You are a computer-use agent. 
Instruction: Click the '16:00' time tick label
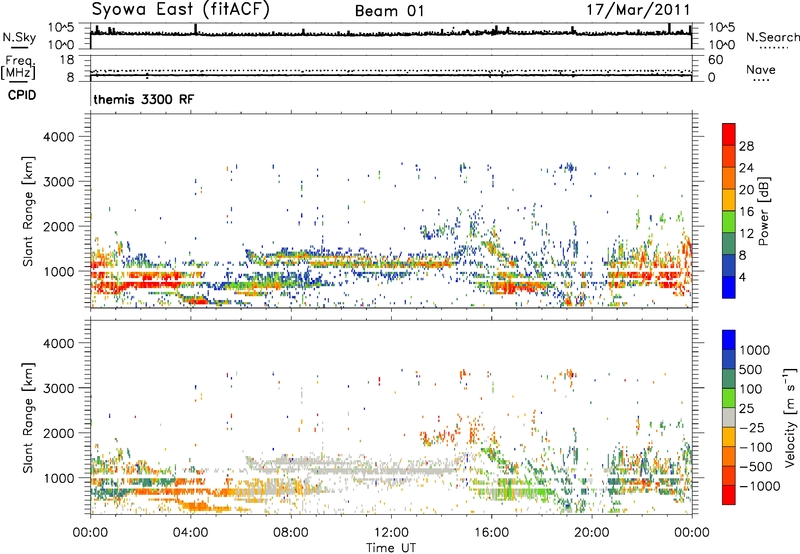point(491,533)
